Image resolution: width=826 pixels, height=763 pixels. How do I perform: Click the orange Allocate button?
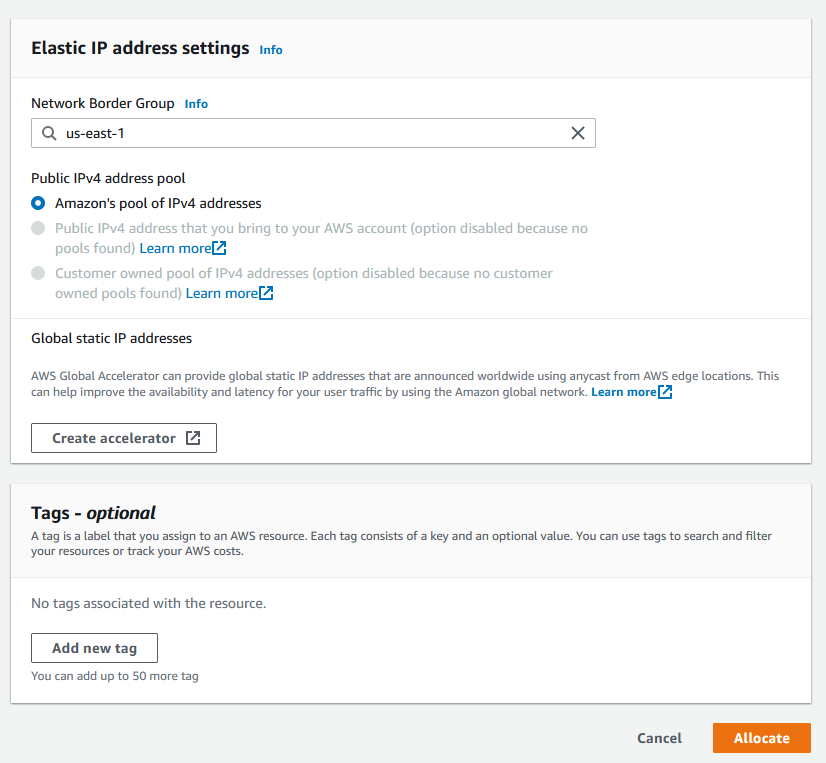[x=762, y=738]
